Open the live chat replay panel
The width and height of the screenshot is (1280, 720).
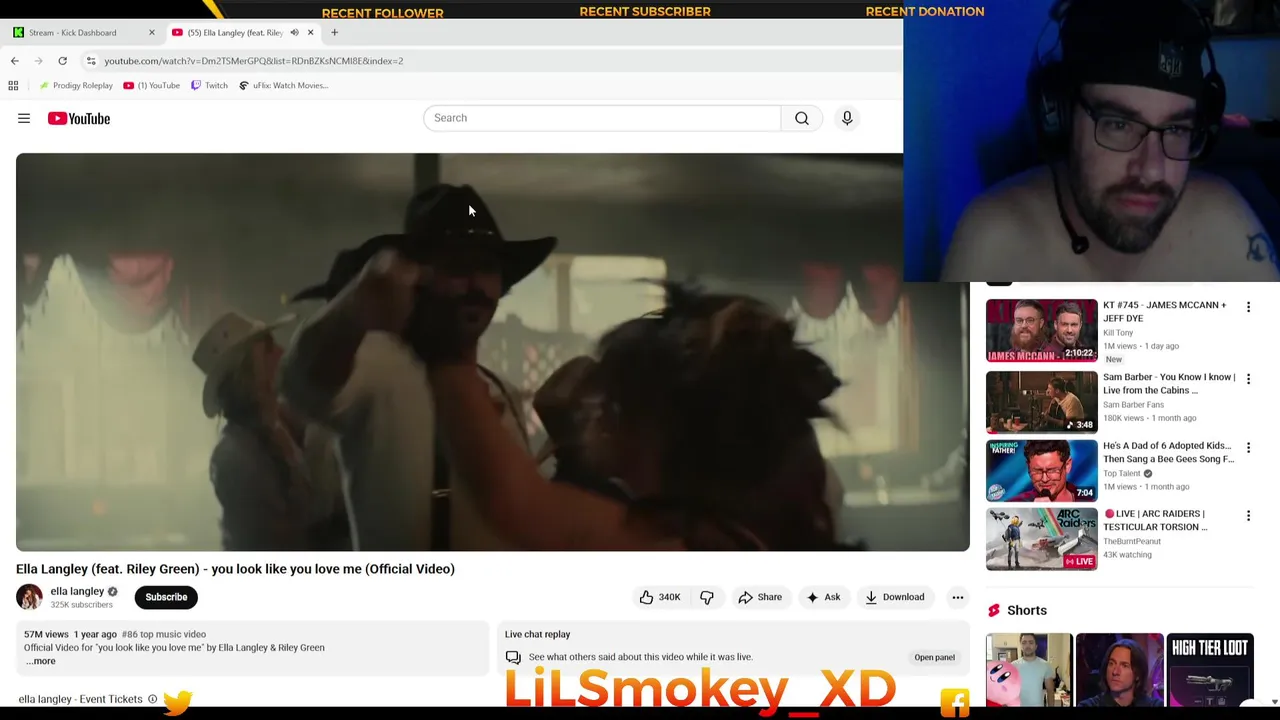(934, 657)
